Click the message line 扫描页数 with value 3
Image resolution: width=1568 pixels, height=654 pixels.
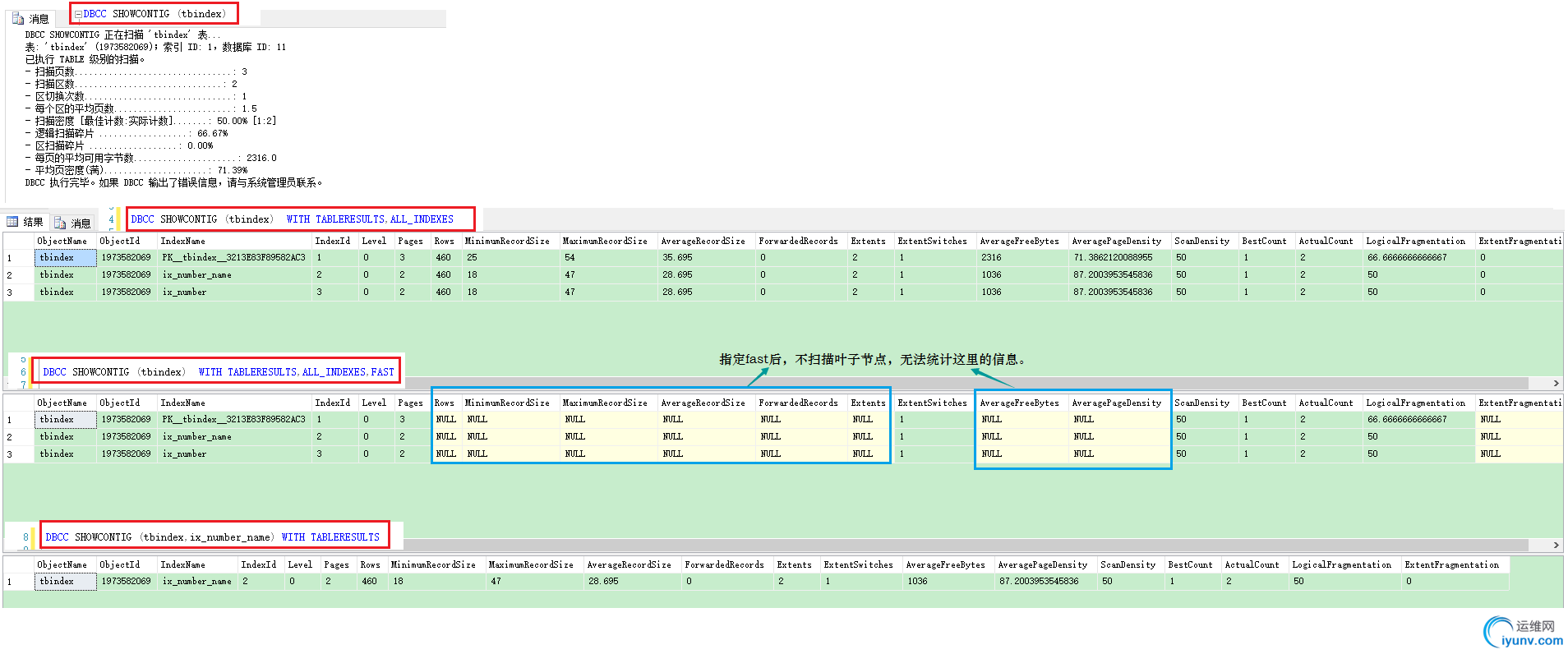tap(136, 71)
